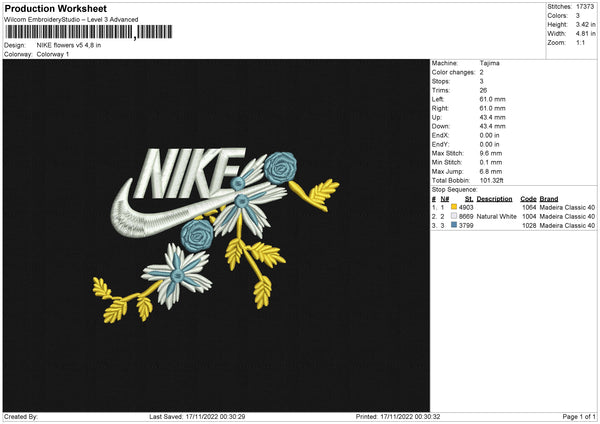Click the code 1064 in stop row 1
Screen dimensions: 600x424
coord(529,207)
